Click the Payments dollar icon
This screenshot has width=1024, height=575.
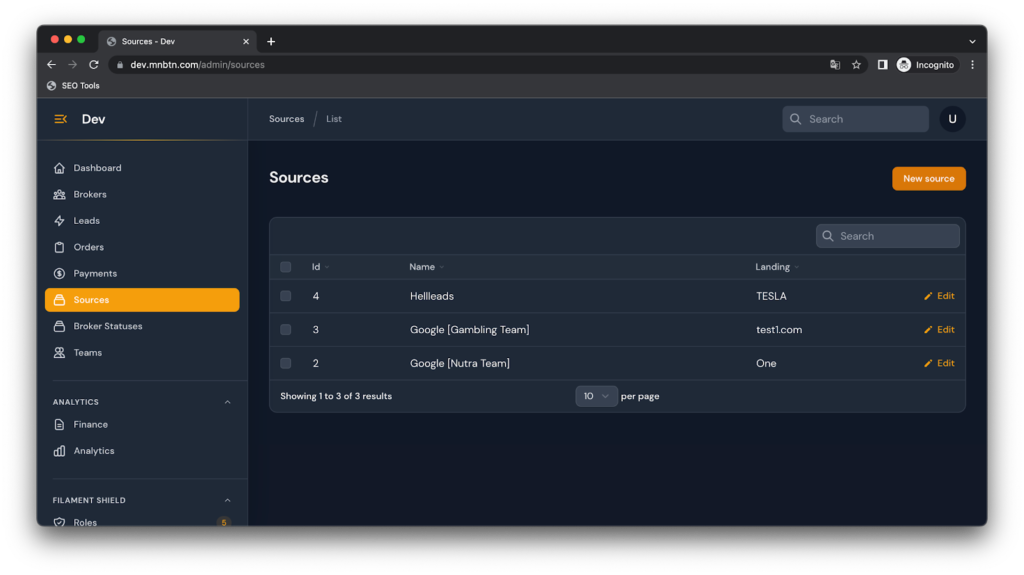[x=60, y=274]
